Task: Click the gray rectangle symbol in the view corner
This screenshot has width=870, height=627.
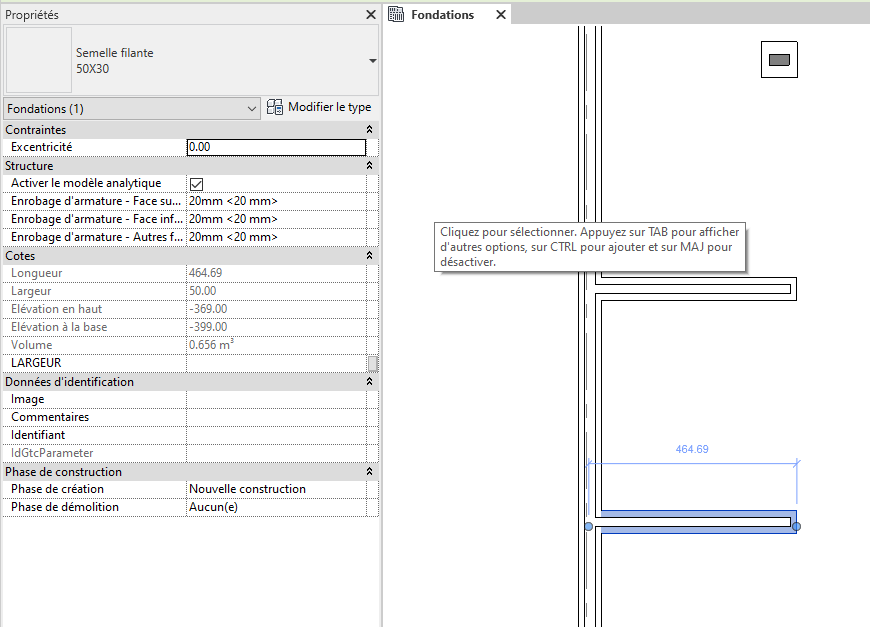Action: [x=779, y=60]
